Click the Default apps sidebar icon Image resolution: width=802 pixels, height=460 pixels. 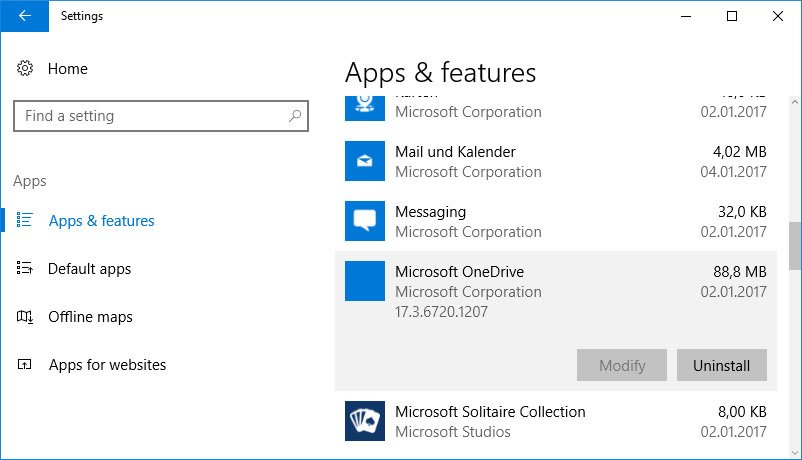[x=24, y=268]
